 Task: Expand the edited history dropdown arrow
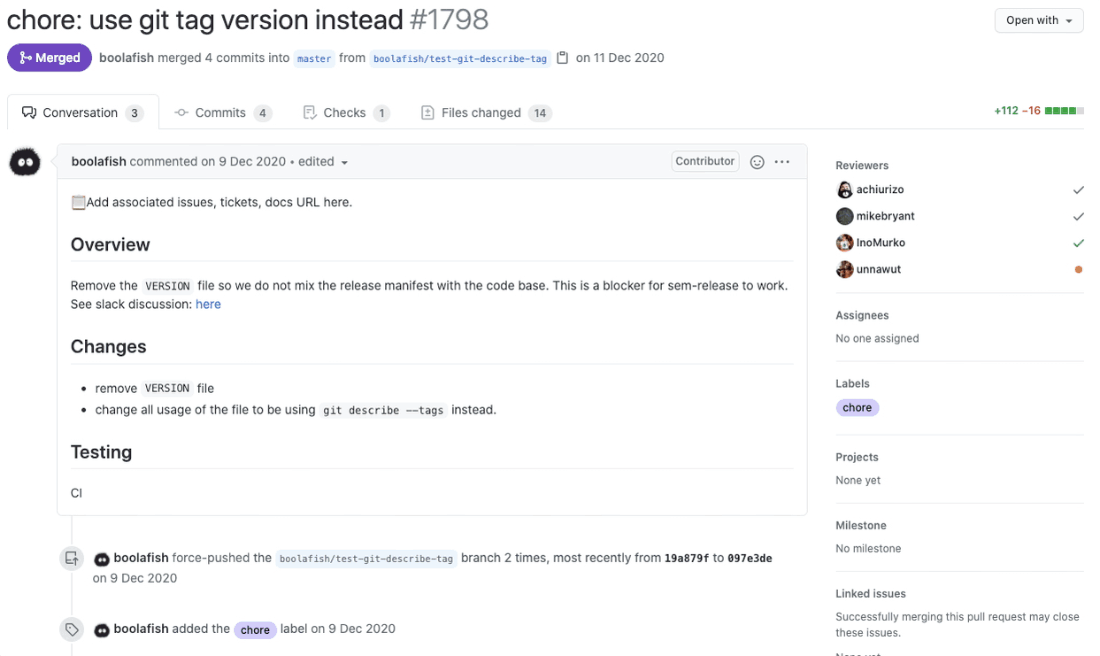coord(344,163)
